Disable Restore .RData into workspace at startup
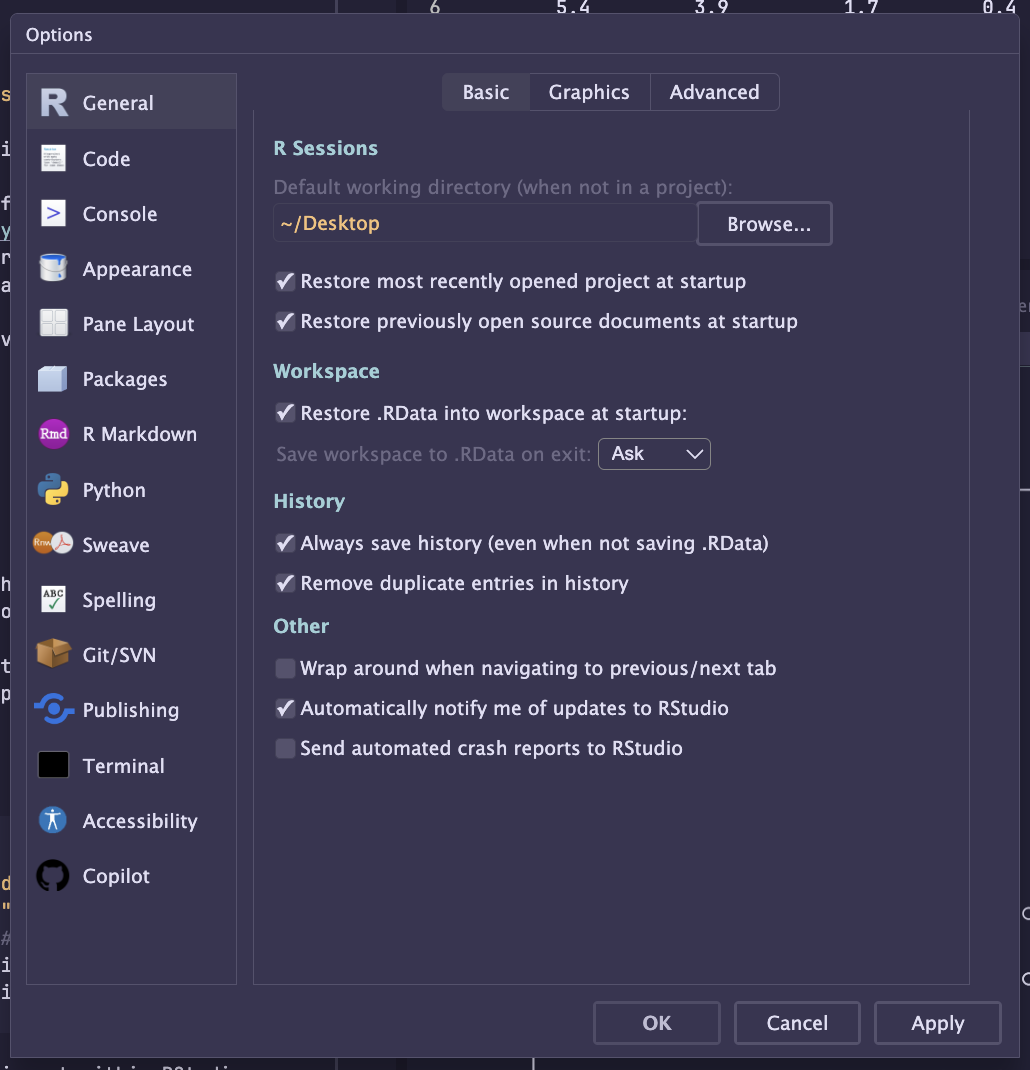The image size is (1030, 1070). pos(285,413)
